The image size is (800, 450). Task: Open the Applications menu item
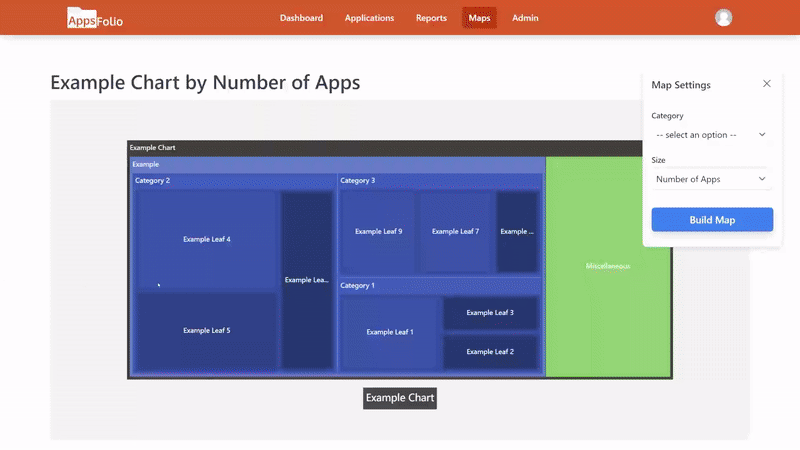pos(369,18)
